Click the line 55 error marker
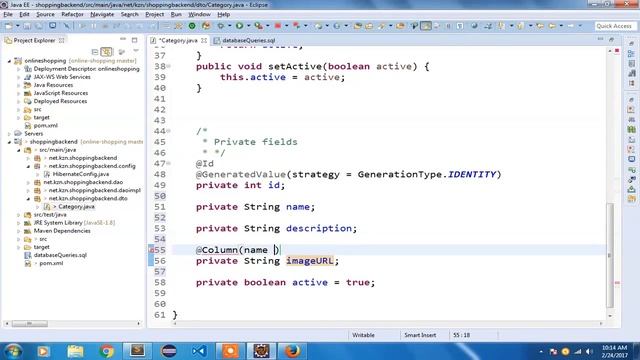The width and height of the screenshot is (640, 360). pos(151,250)
